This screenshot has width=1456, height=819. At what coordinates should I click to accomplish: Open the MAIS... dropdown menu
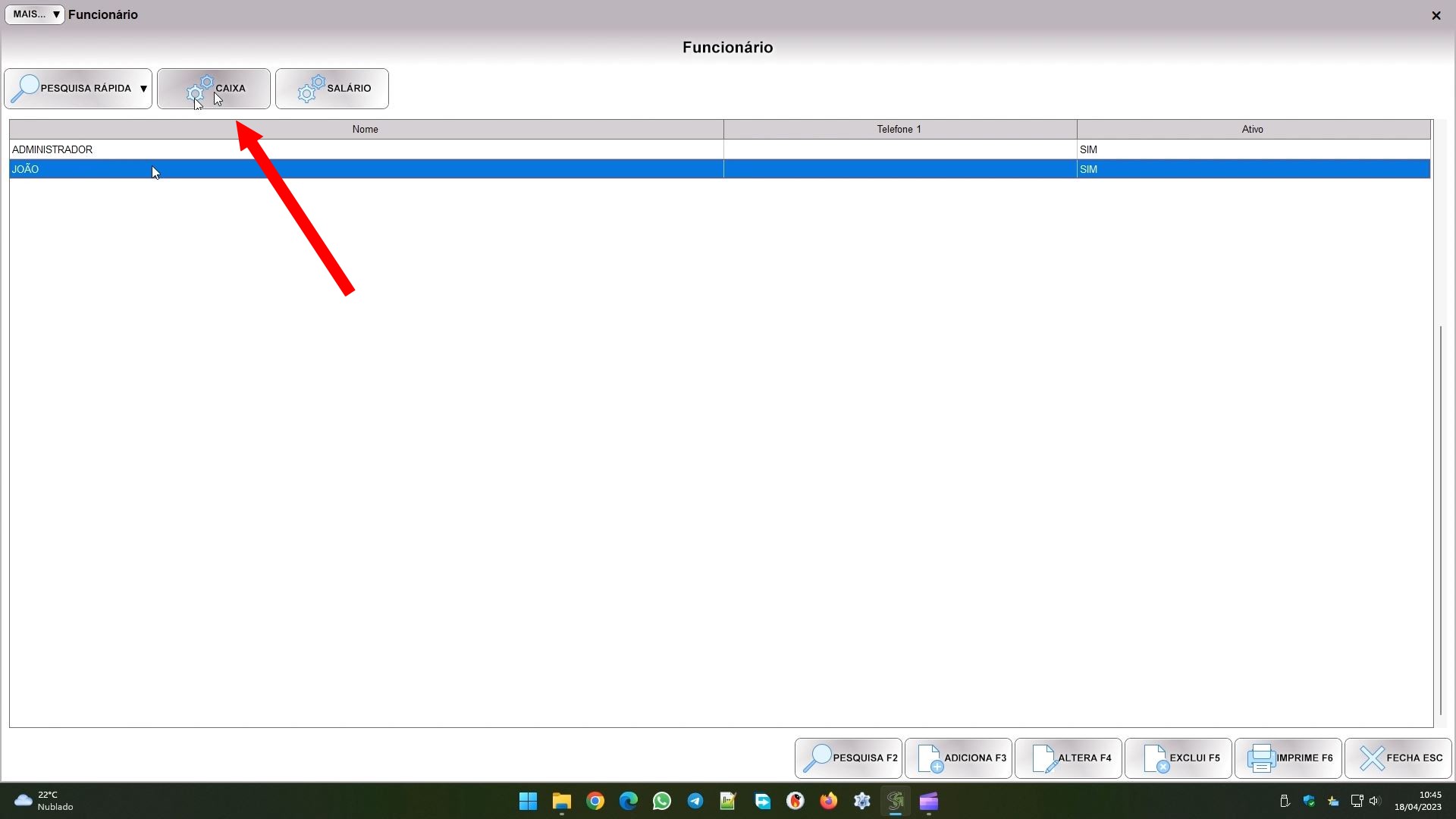point(35,14)
